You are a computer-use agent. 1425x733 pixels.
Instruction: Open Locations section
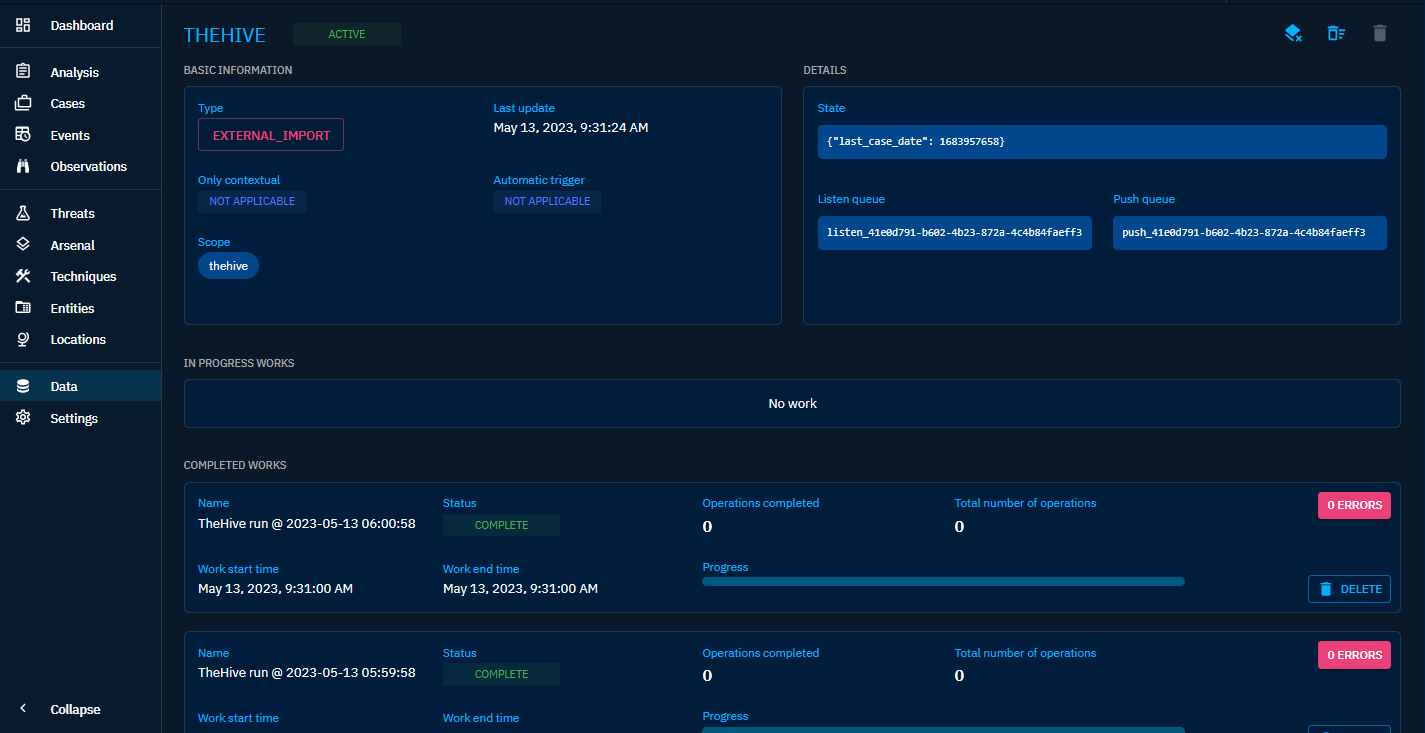click(81, 339)
